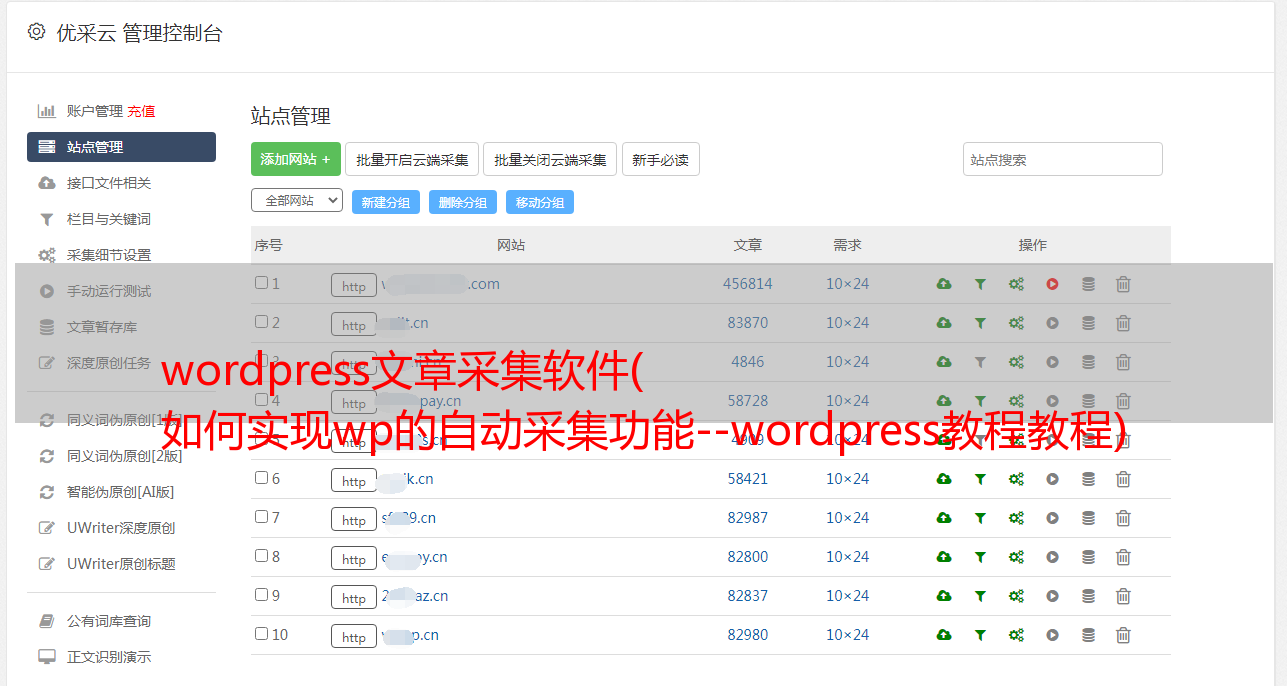1287x686 pixels.
Task: Click the database icon in row 1
Action: point(1088,284)
